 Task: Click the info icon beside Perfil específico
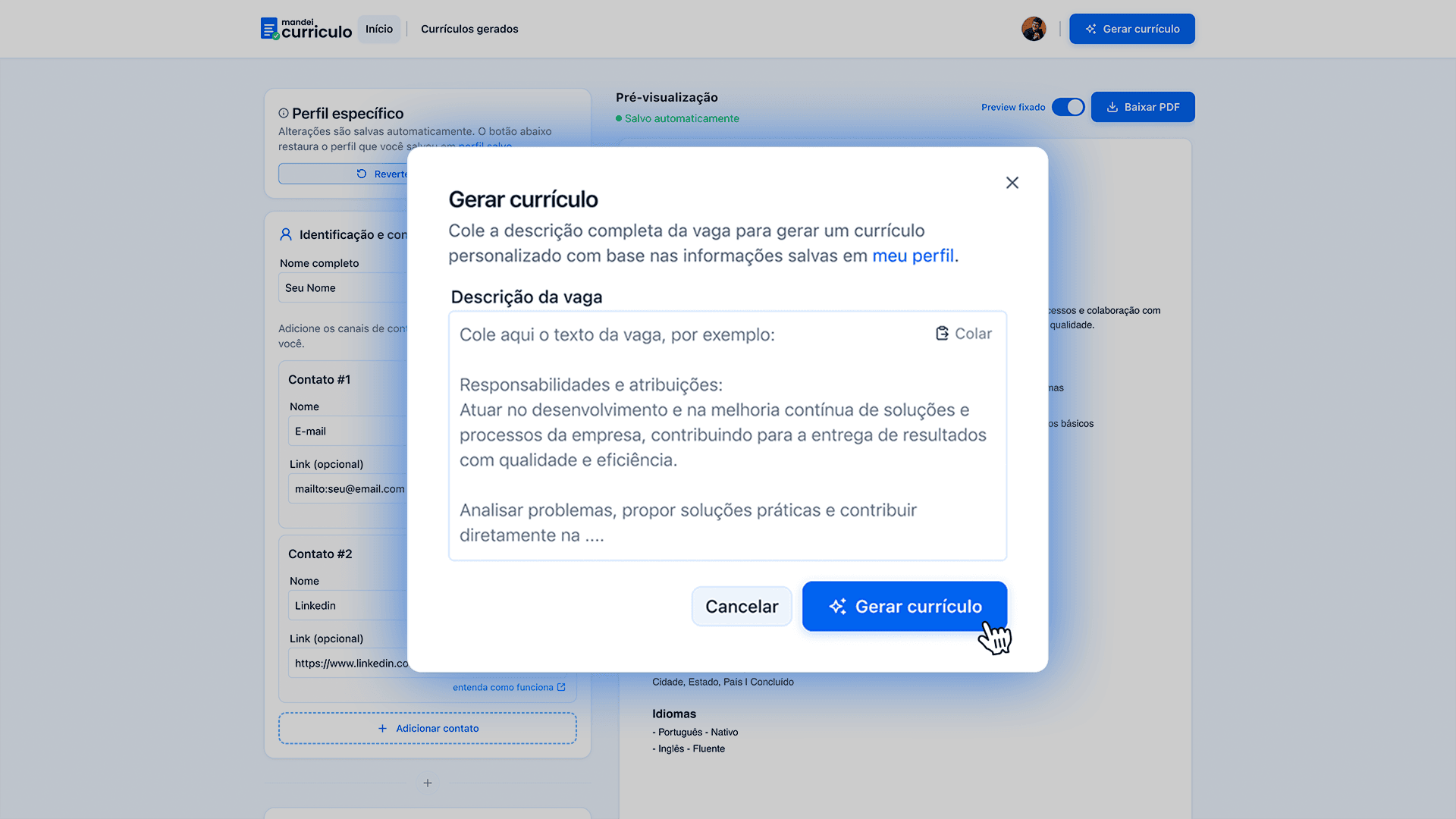click(x=284, y=113)
